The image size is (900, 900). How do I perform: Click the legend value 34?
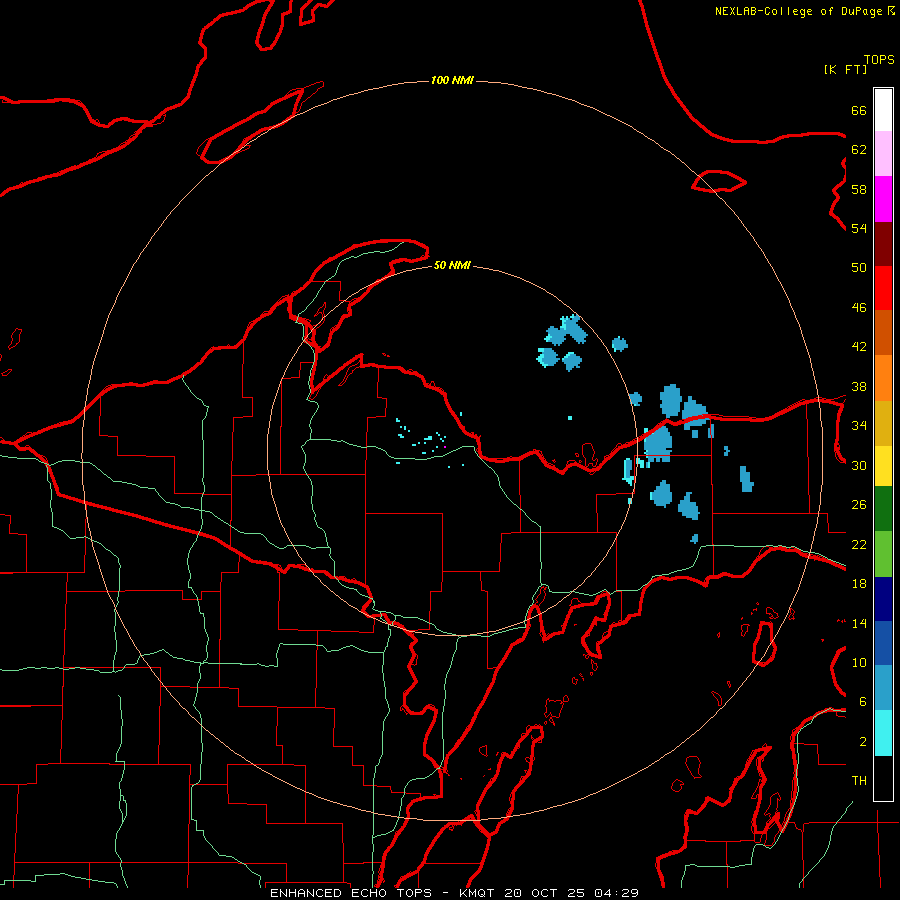pos(859,426)
